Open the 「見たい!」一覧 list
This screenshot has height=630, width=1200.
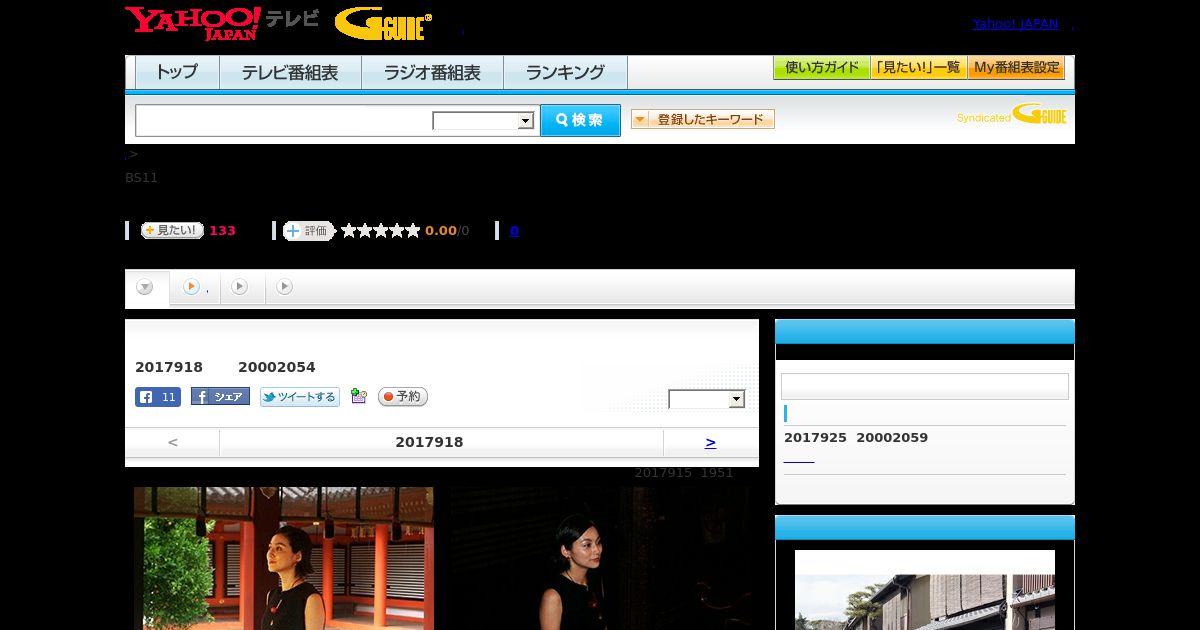(919, 68)
